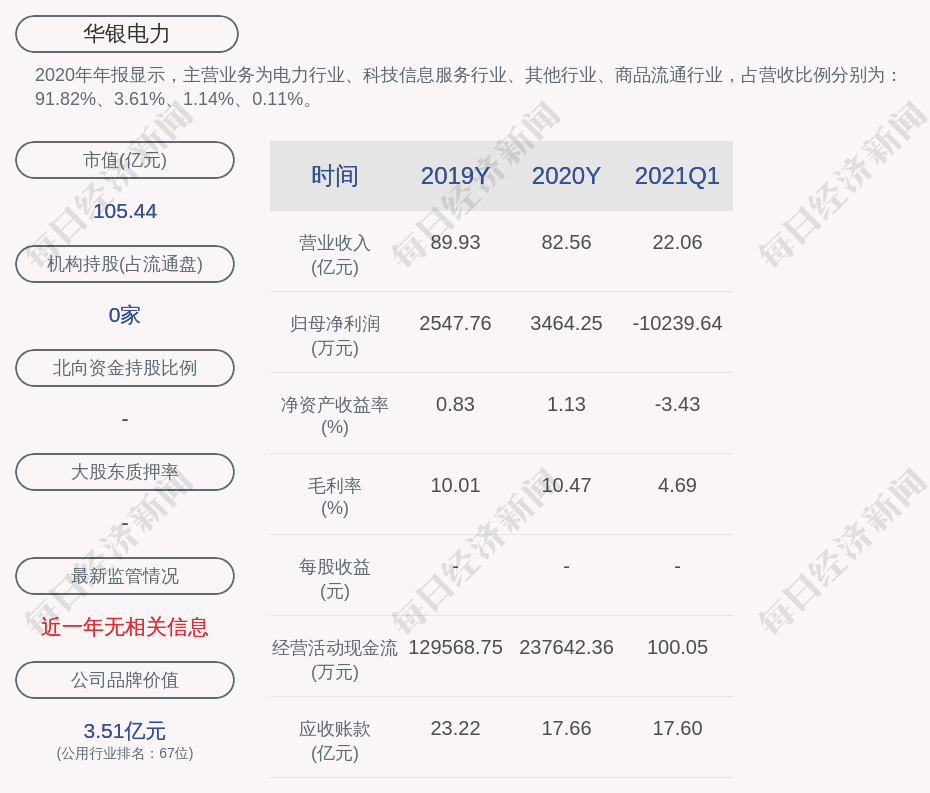Click the 机构持股(占流通盘) label pill
930x793 pixels.
(x=125, y=264)
